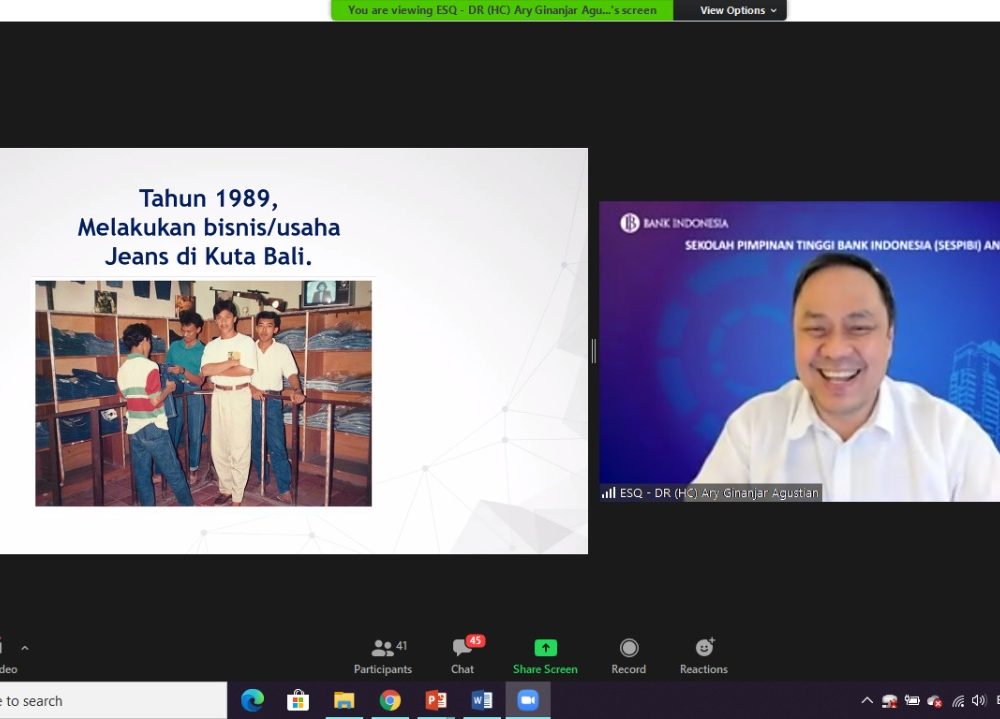
Task: Click the screen viewing notification banner
Action: click(502, 10)
